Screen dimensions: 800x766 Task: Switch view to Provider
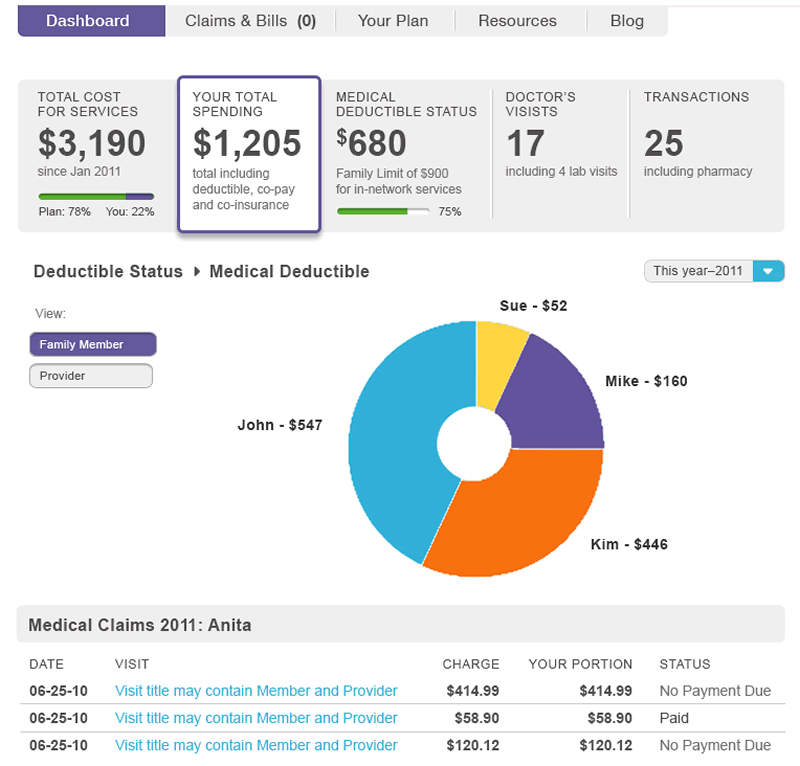pyautogui.click(x=91, y=376)
